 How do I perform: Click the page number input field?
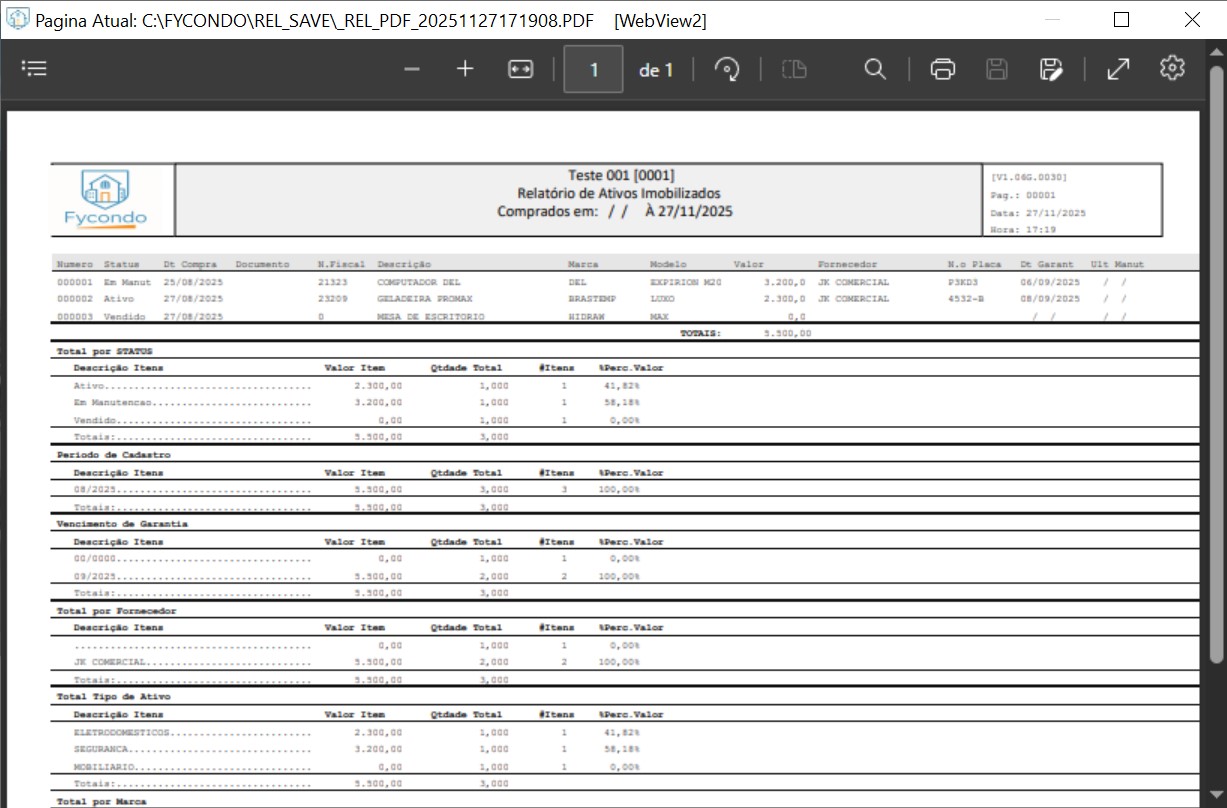(x=593, y=69)
